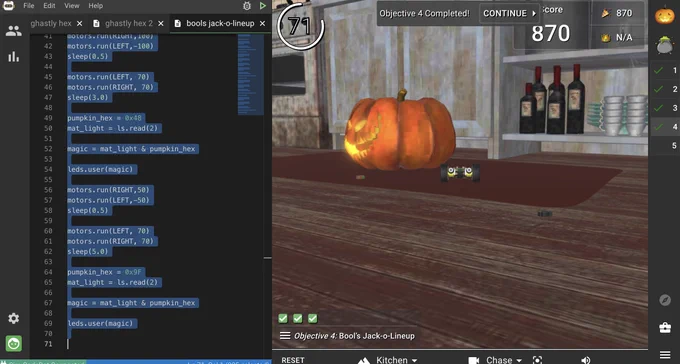Select objective 5 in sidebar
Screen dimensions: 680x364
point(673,145)
